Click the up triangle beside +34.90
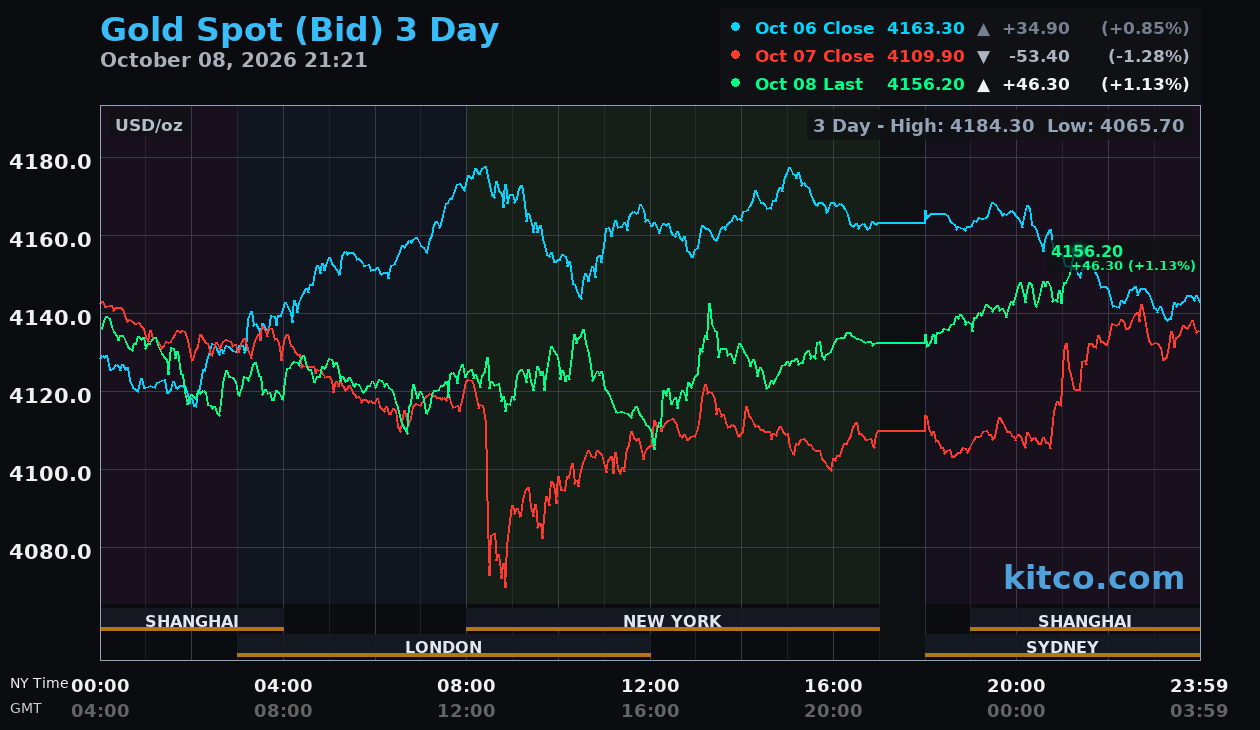This screenshot has height=730, width=1260. (984, 28)
